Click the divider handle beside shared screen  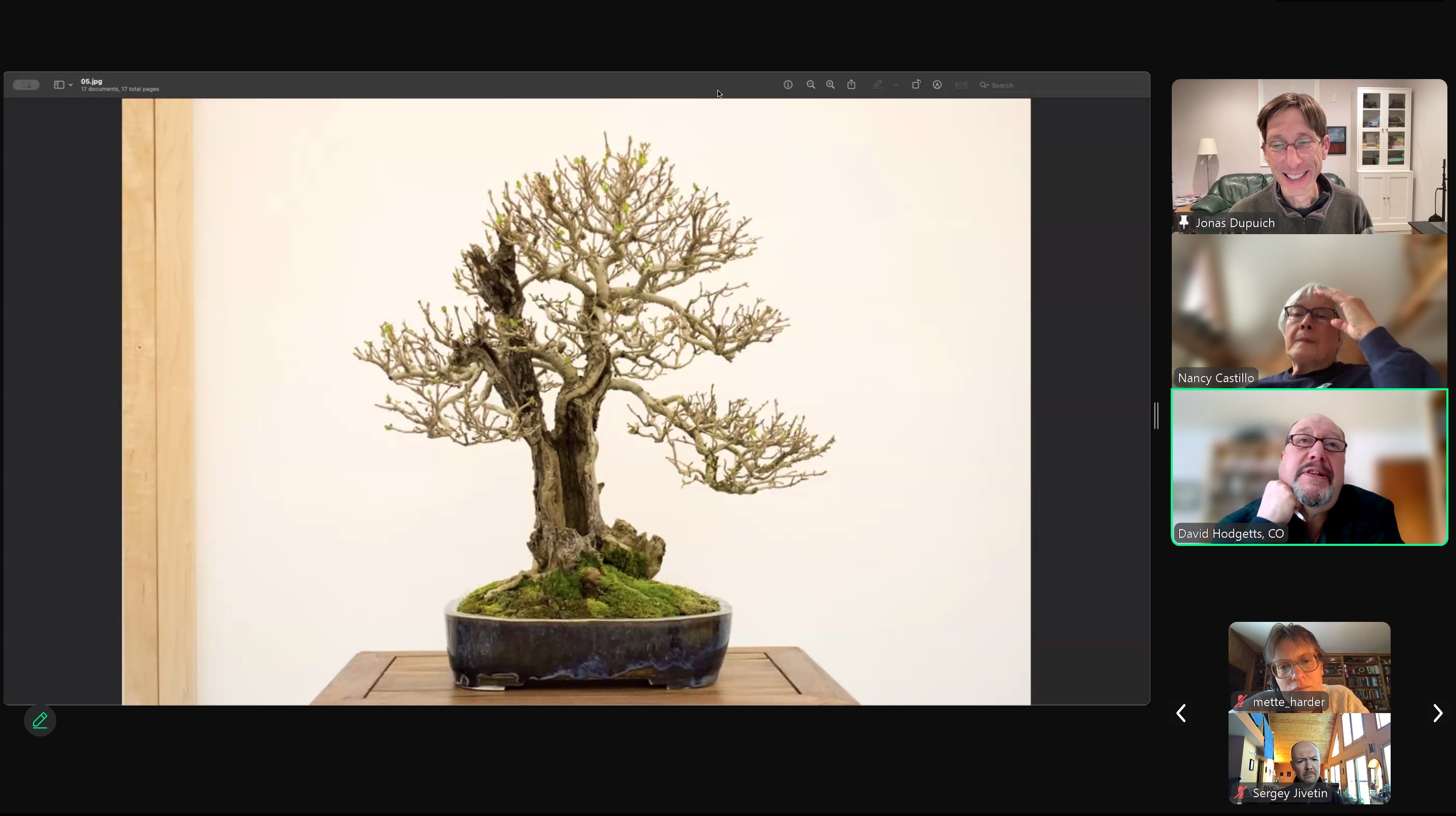[1157, 416]
